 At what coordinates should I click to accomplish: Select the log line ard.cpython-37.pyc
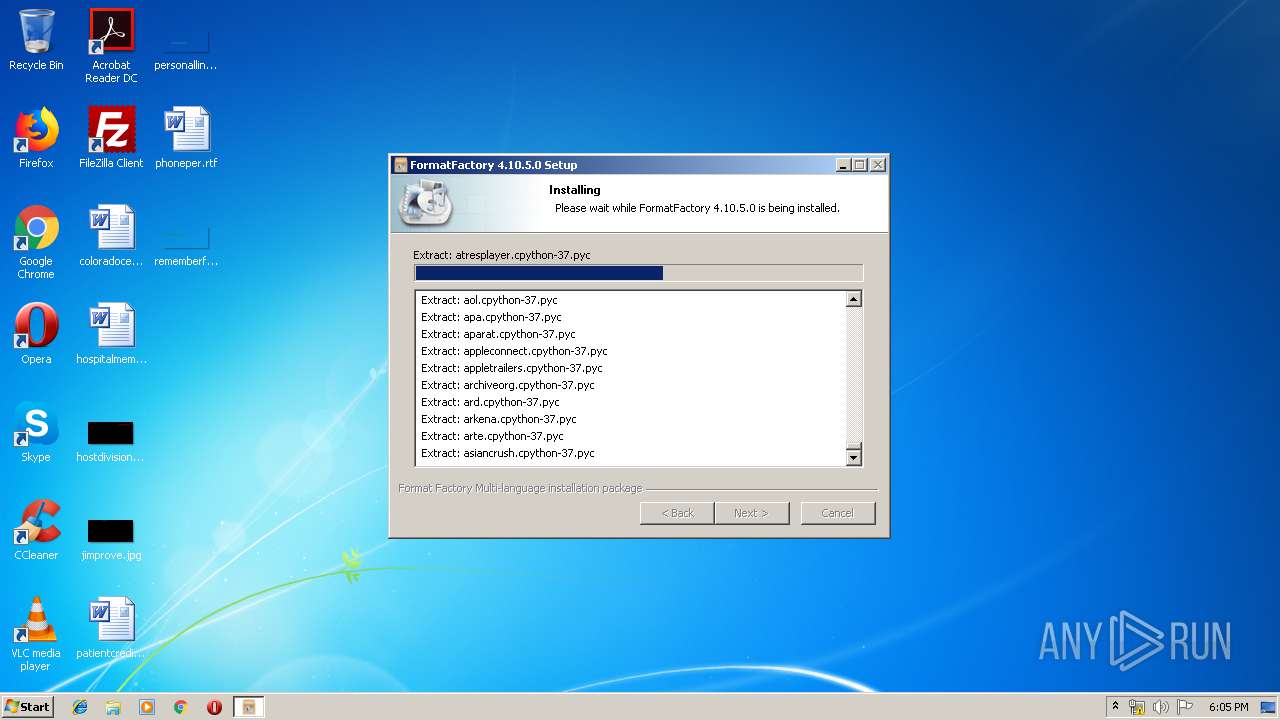click(490, 402)
